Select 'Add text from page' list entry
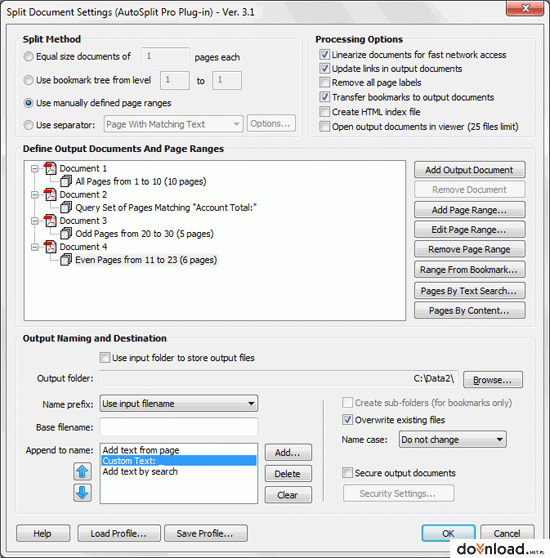 click(141, 450)
